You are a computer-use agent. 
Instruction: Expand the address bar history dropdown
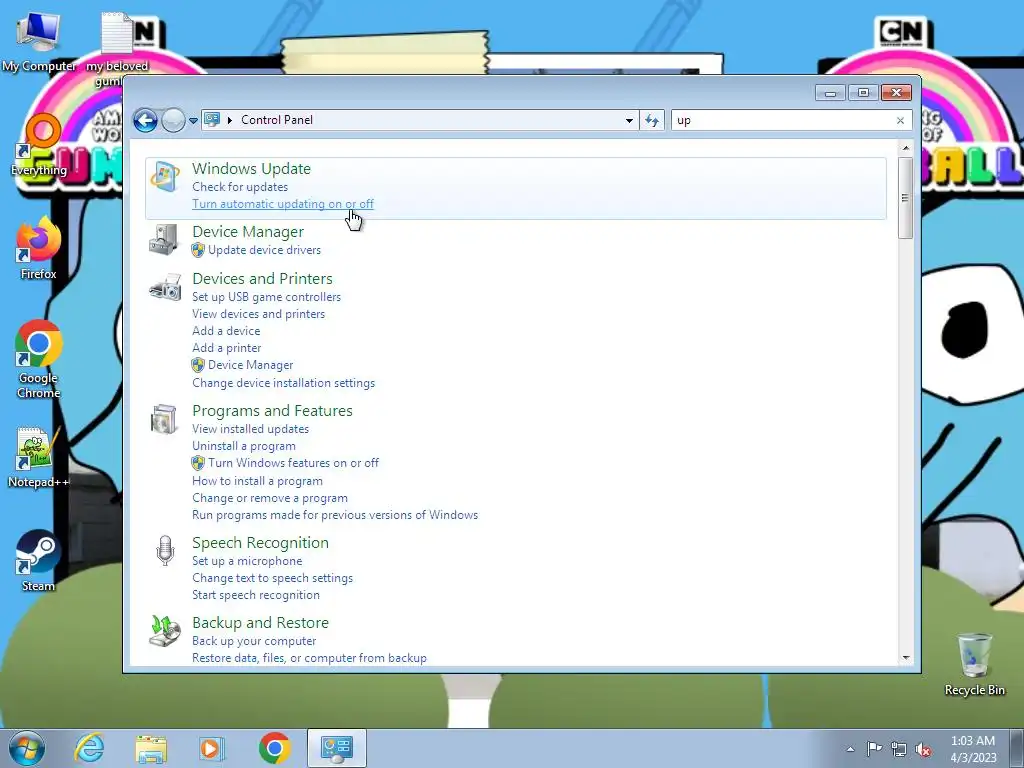[x=629, y=120]
